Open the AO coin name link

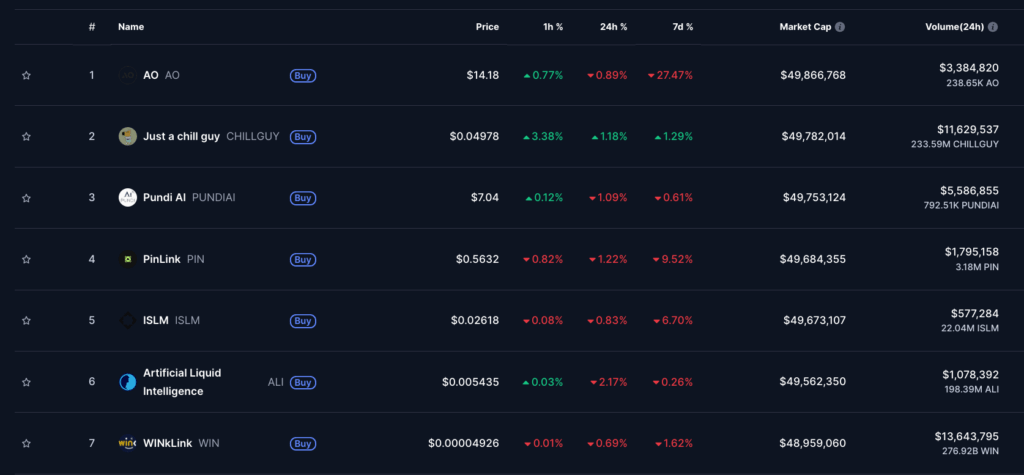pyautogui.click(x=151, y=75)
